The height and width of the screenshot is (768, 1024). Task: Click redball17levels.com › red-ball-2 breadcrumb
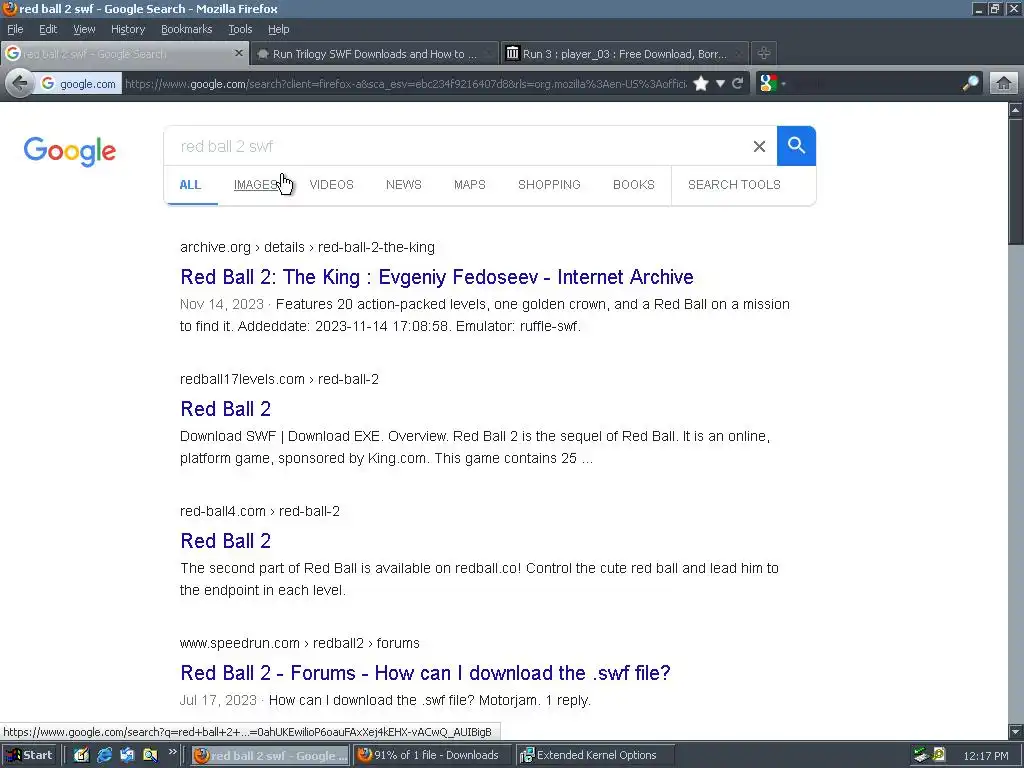coord(280,379)
